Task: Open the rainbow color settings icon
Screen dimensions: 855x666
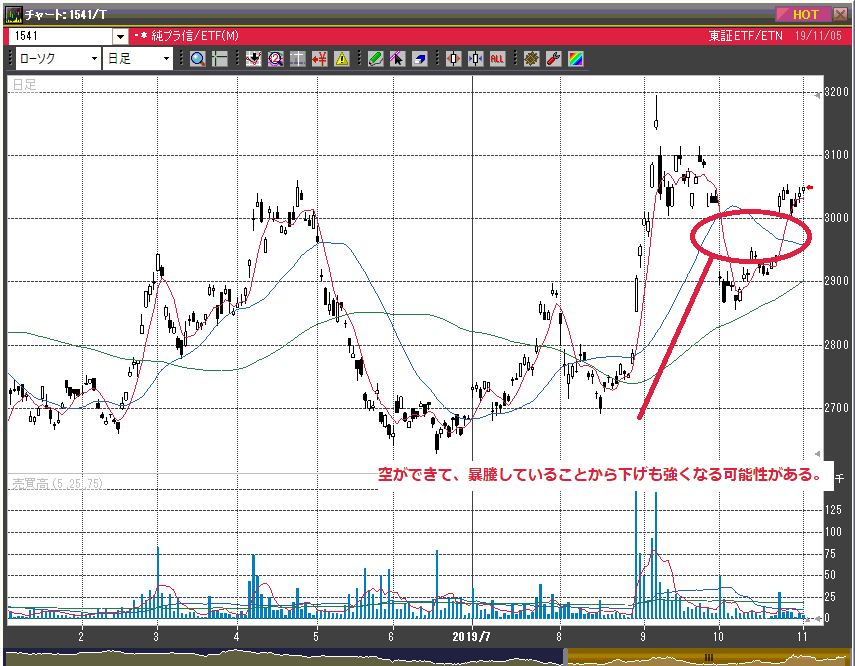Action: pos(575,58)
